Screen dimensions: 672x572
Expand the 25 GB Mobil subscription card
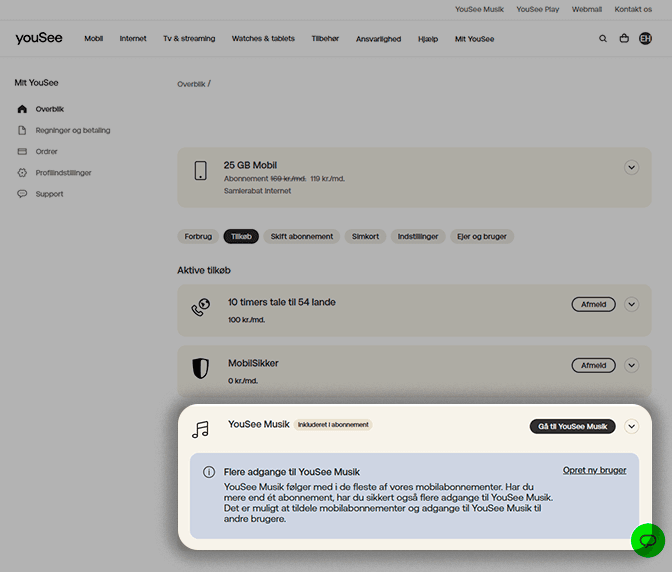click(631, 168)
